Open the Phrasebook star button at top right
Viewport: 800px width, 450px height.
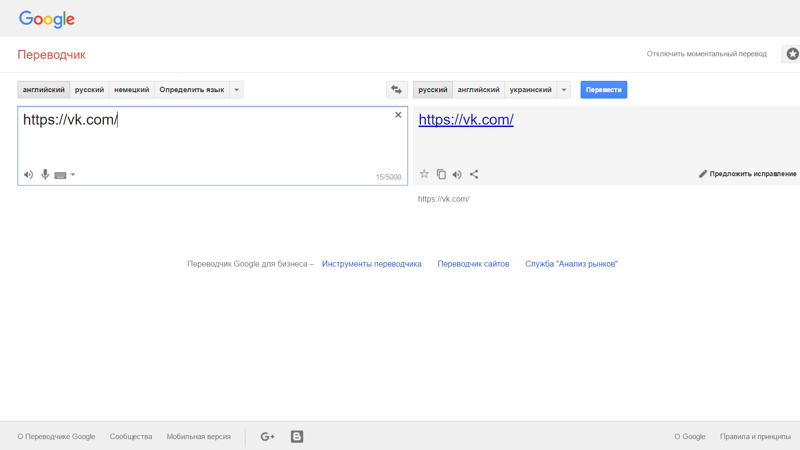pyautogui.click(x=792, y=54)
